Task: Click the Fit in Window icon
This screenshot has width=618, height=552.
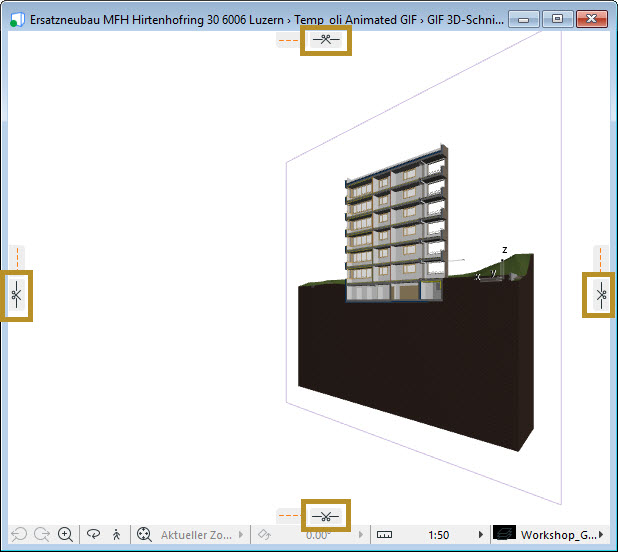Action: click(x=144, y=535)
